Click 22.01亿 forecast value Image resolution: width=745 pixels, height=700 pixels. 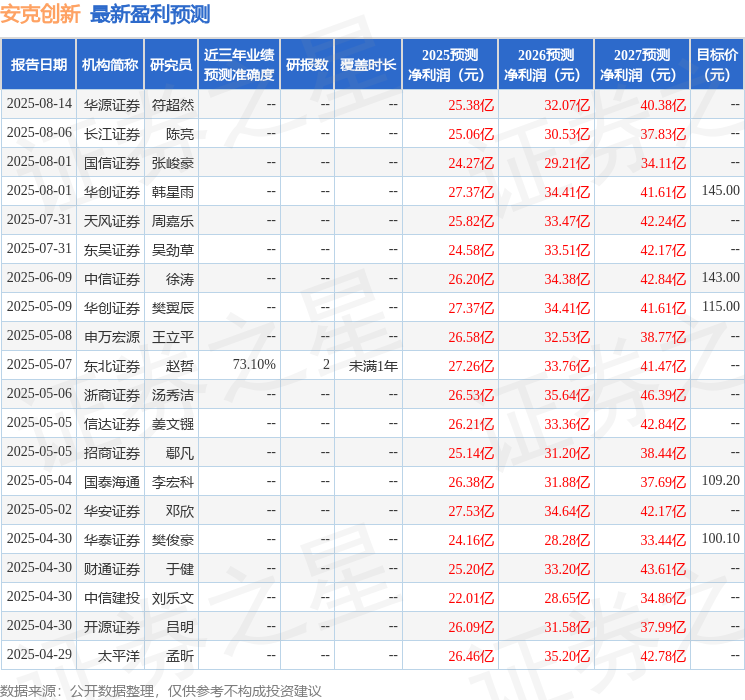click(x=471, y=598)
